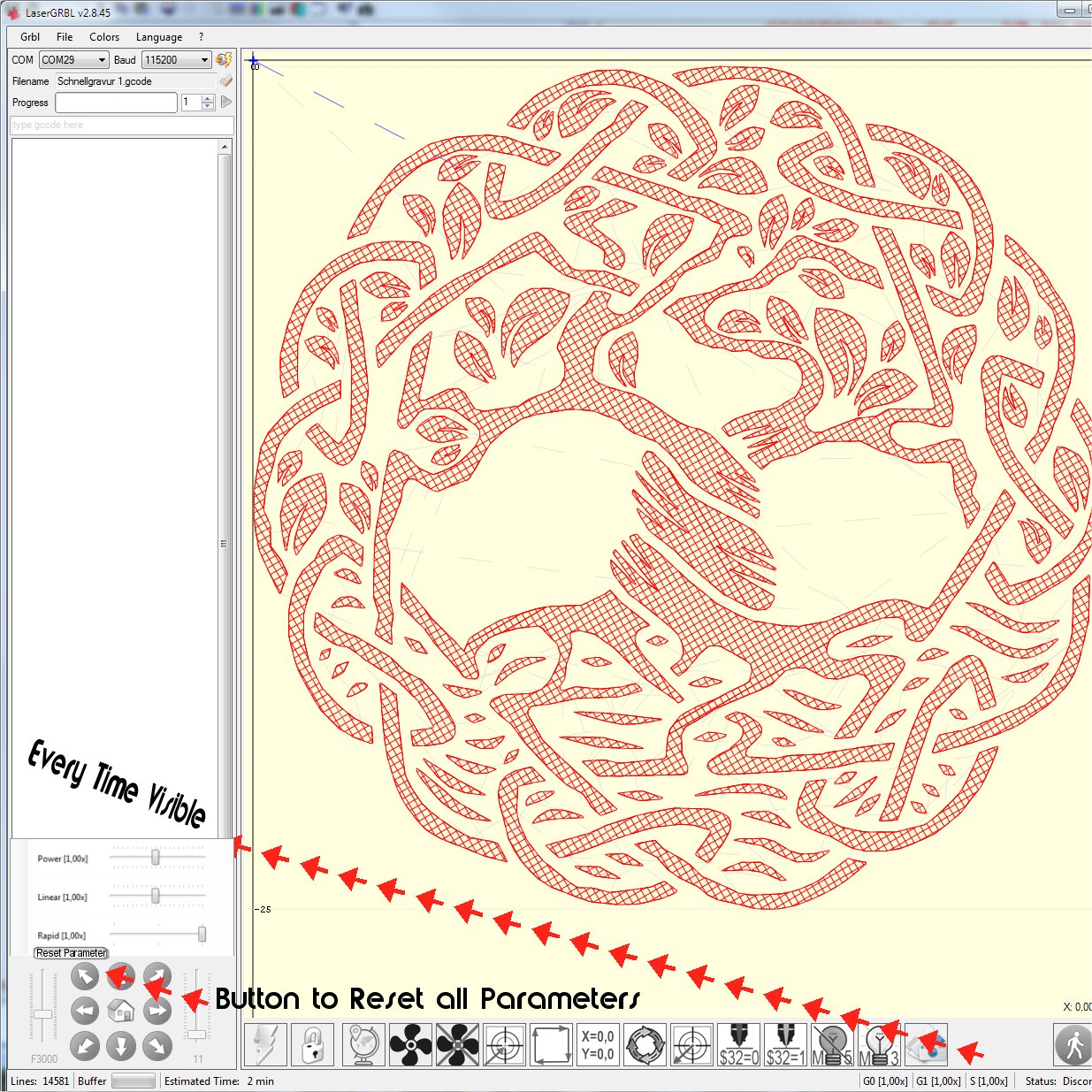Click the fan-on custom button

[410, 1044]
